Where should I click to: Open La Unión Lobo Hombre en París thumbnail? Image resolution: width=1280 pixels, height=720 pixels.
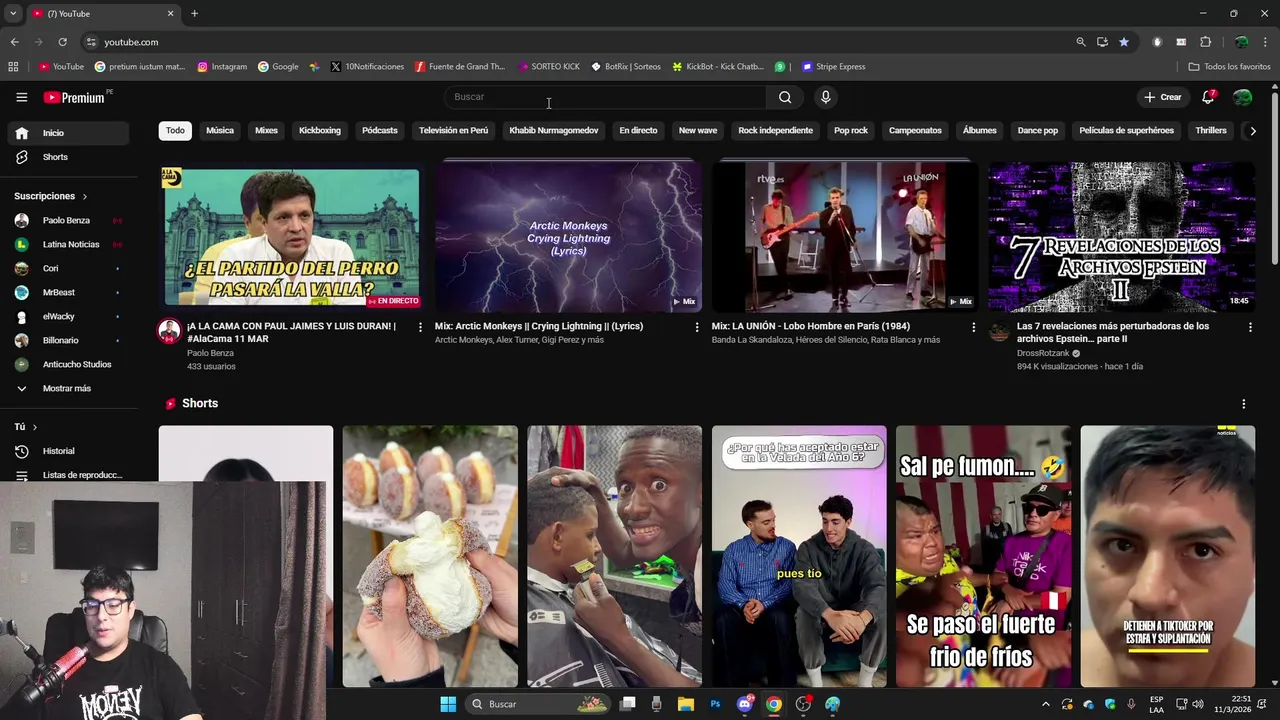point(845,237)
